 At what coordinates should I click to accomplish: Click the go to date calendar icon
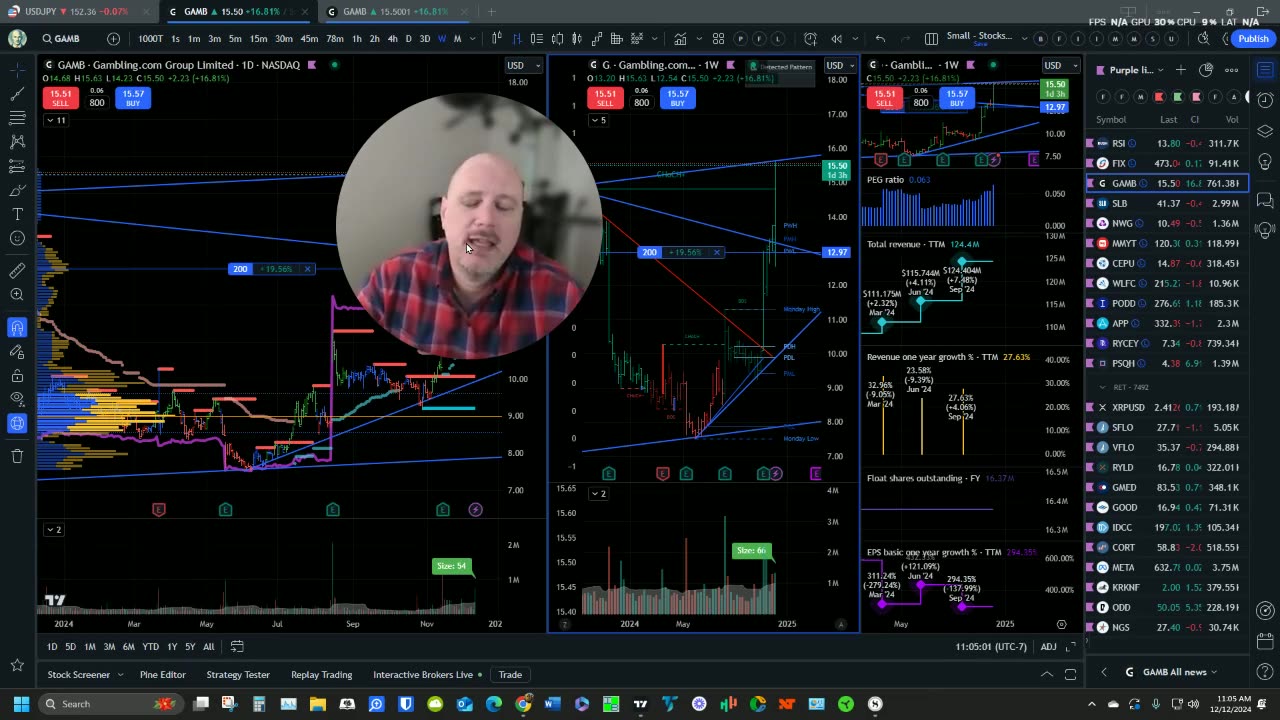[x=237, y=647]
